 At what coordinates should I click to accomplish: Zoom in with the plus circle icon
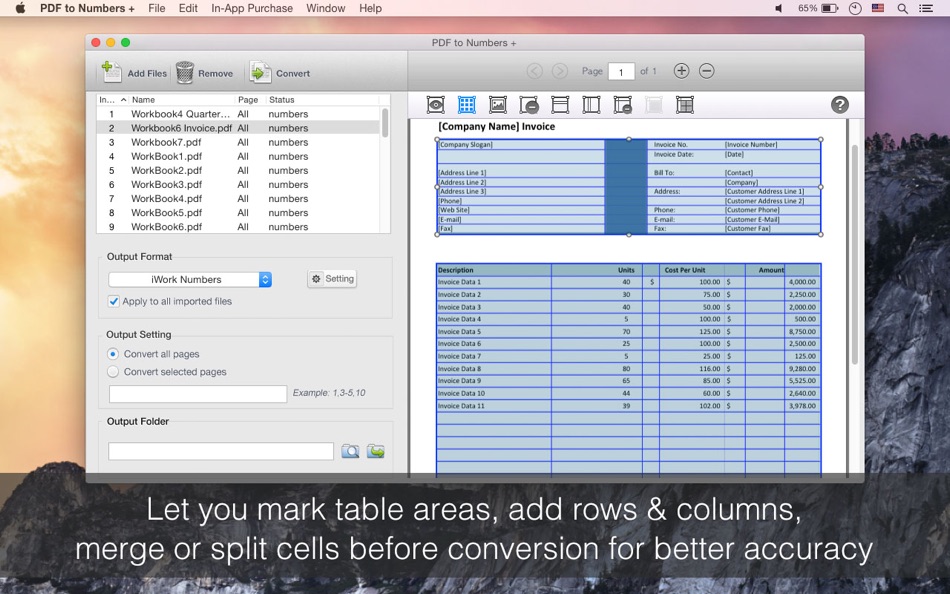click(681, 71)
